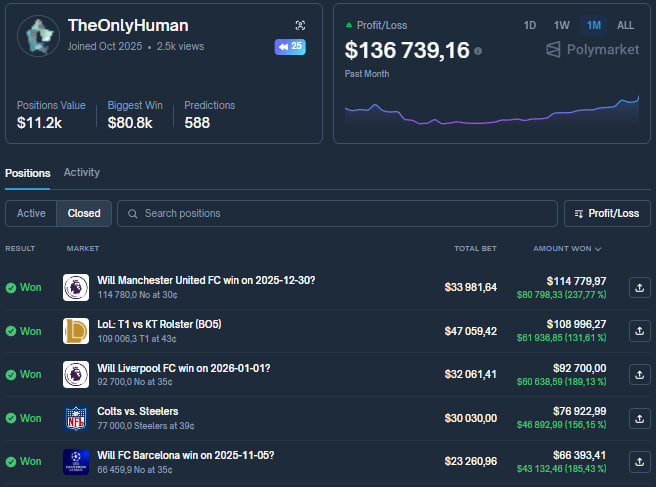Click the Won checkmark for FC Barcelona

(11, 462)
